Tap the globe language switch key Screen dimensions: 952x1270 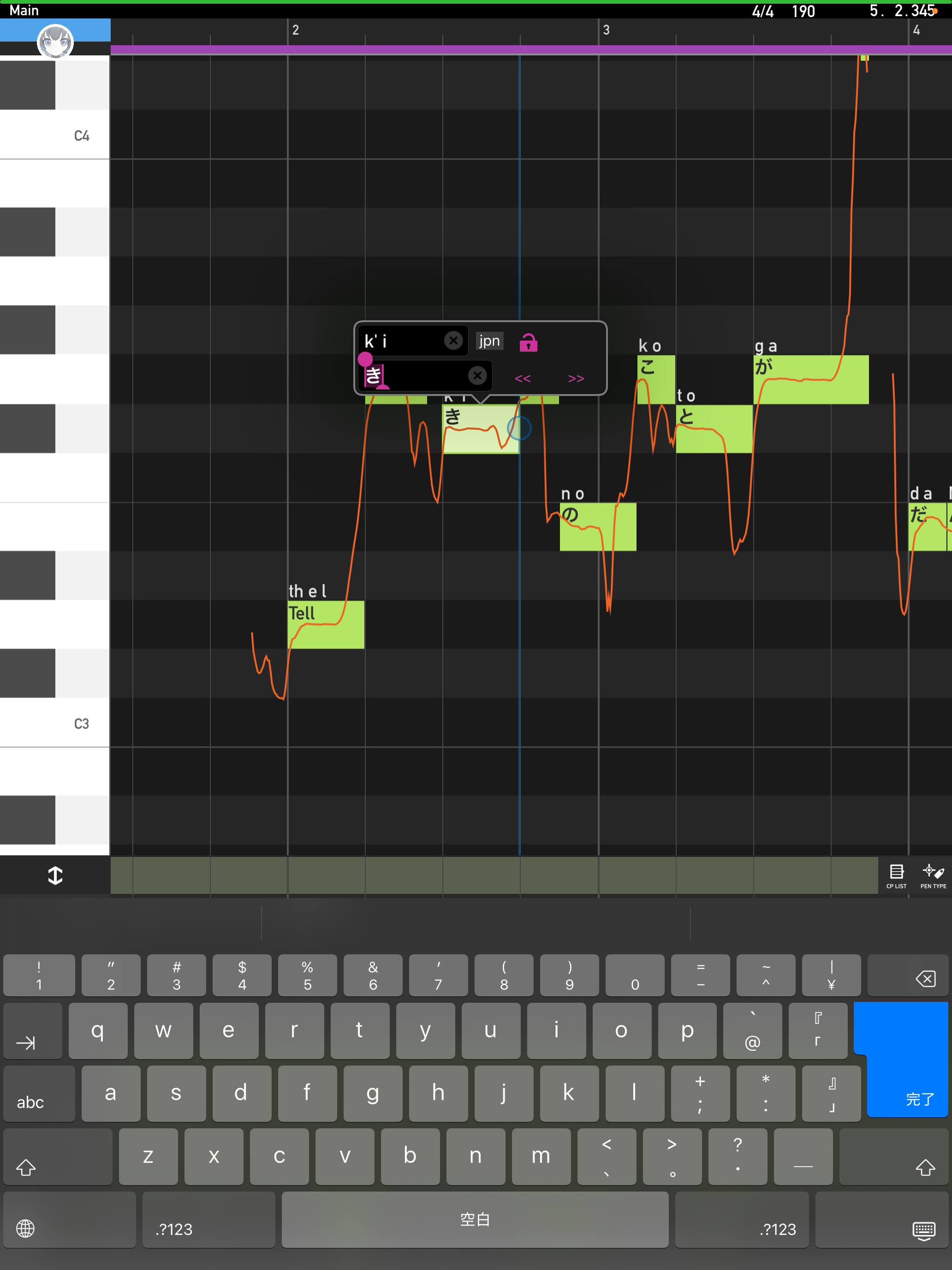coord(25,1228)
